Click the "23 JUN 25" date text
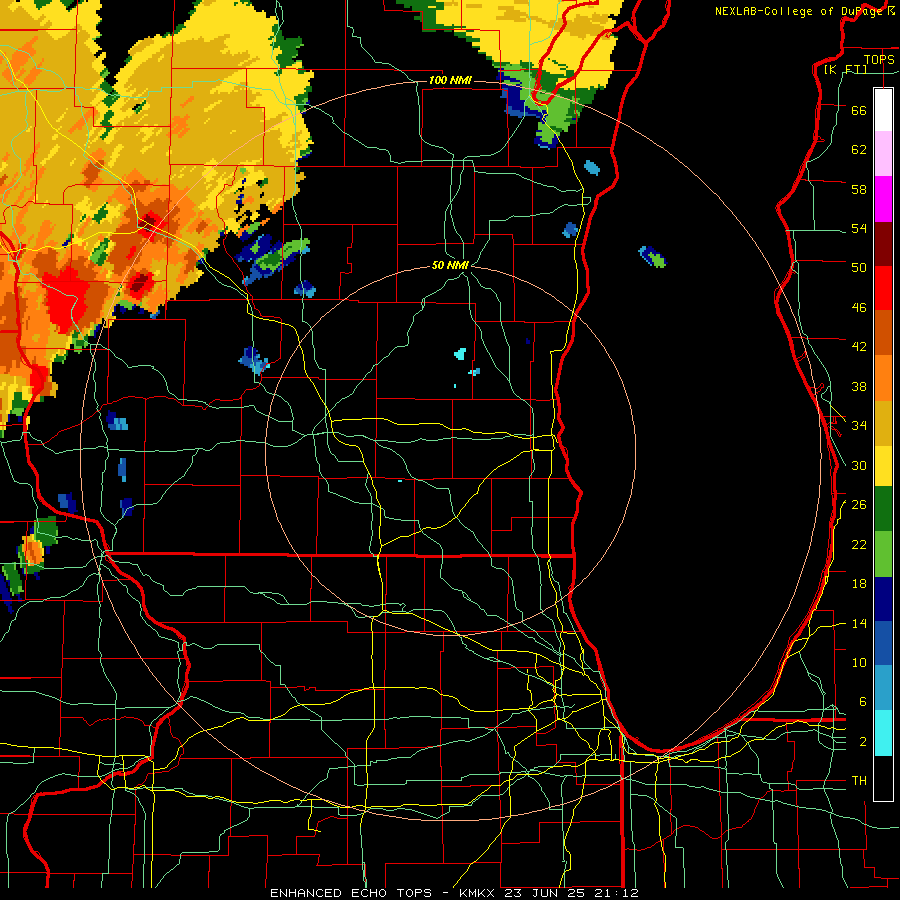 tap(548, 893)
